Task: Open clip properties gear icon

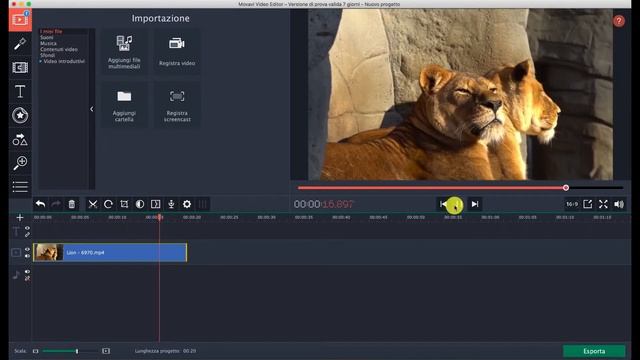Action: [187, 204]
